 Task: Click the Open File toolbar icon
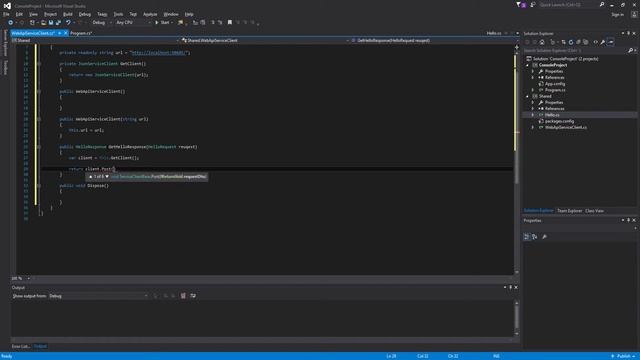coord(43,22)
